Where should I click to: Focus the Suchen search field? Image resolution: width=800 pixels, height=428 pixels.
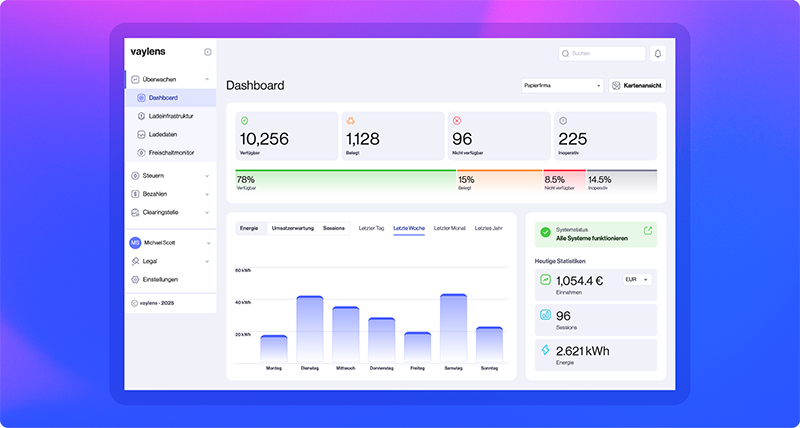point(602,54)
